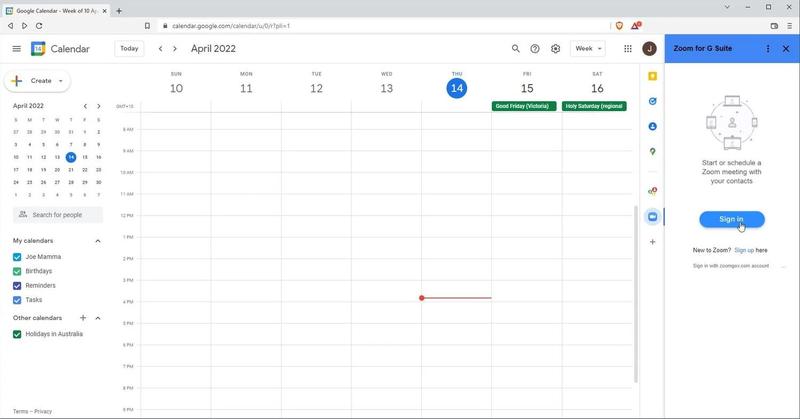The image size is (800, 419).
Task: Select Monday 11 column header
Action: [246, 84]
